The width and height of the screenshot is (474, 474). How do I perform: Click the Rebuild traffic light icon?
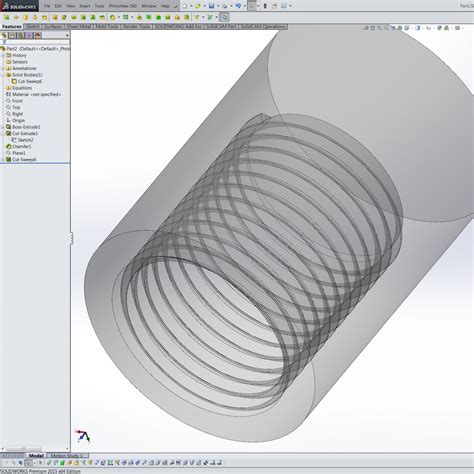[x=265, y=6]
